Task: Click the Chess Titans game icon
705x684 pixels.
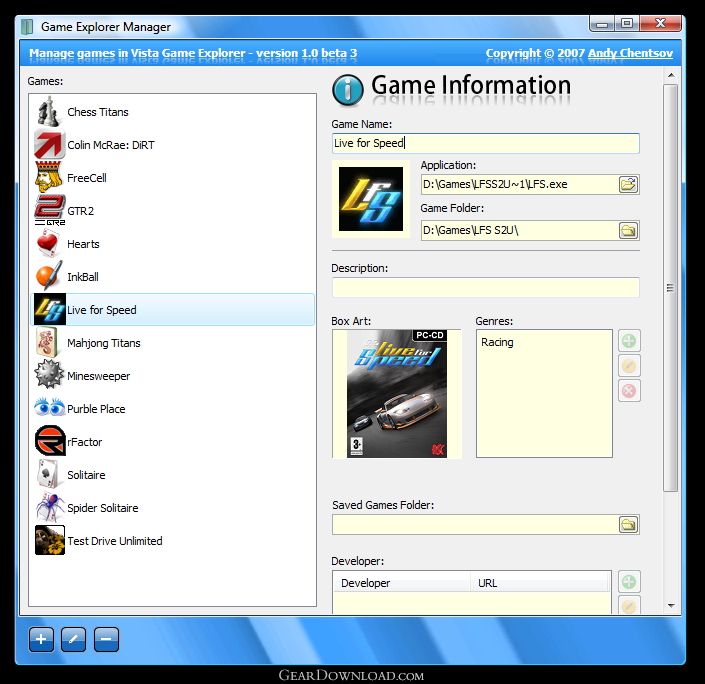Action: click(49, 112)
